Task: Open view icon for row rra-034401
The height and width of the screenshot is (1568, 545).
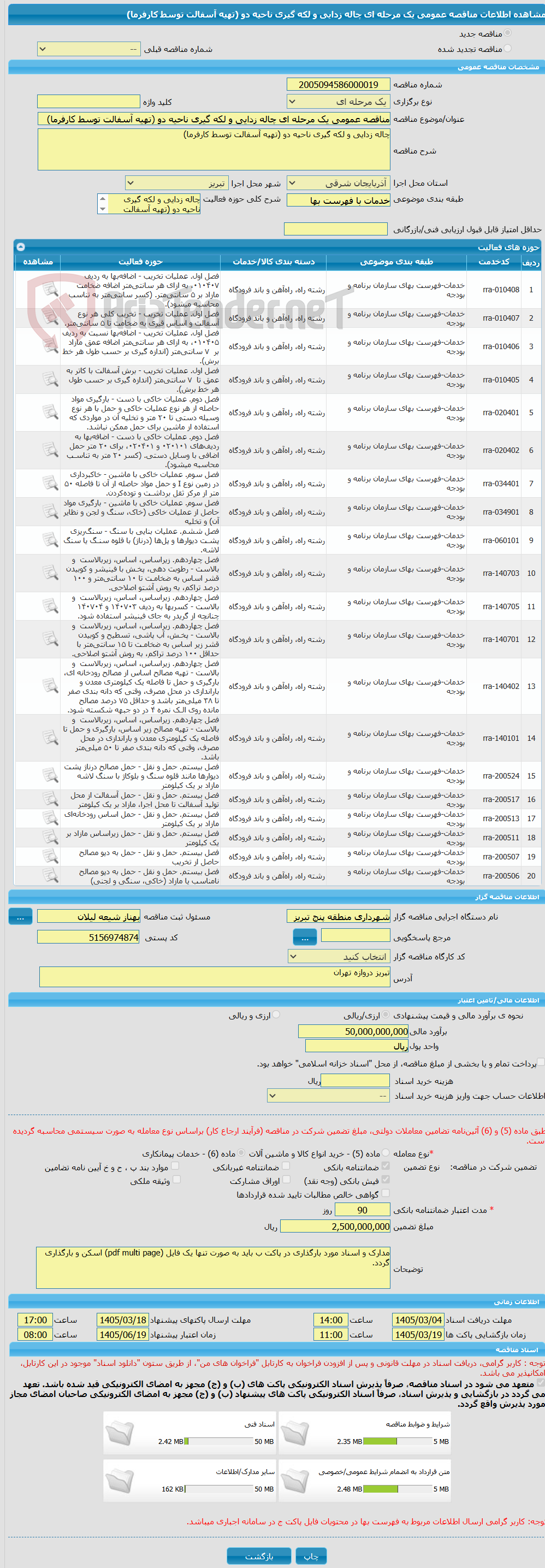Action: [x=50, y=484]
